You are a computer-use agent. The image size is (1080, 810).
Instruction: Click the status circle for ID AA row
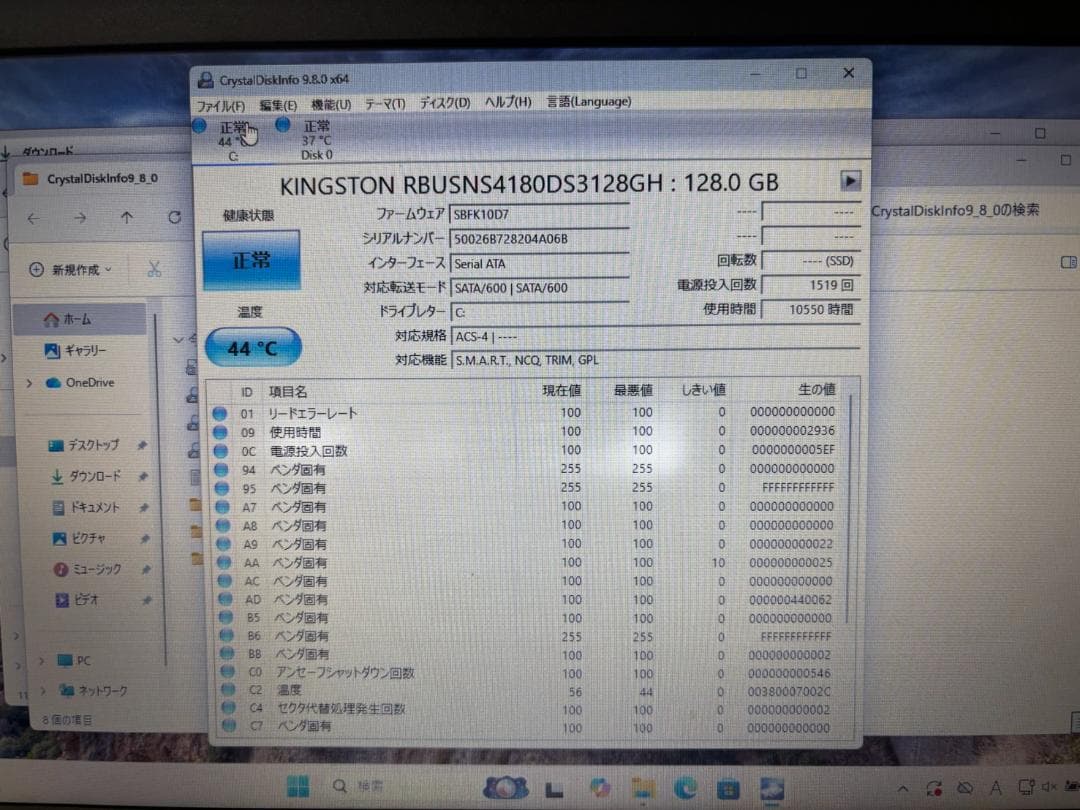(x=224, y=563)
